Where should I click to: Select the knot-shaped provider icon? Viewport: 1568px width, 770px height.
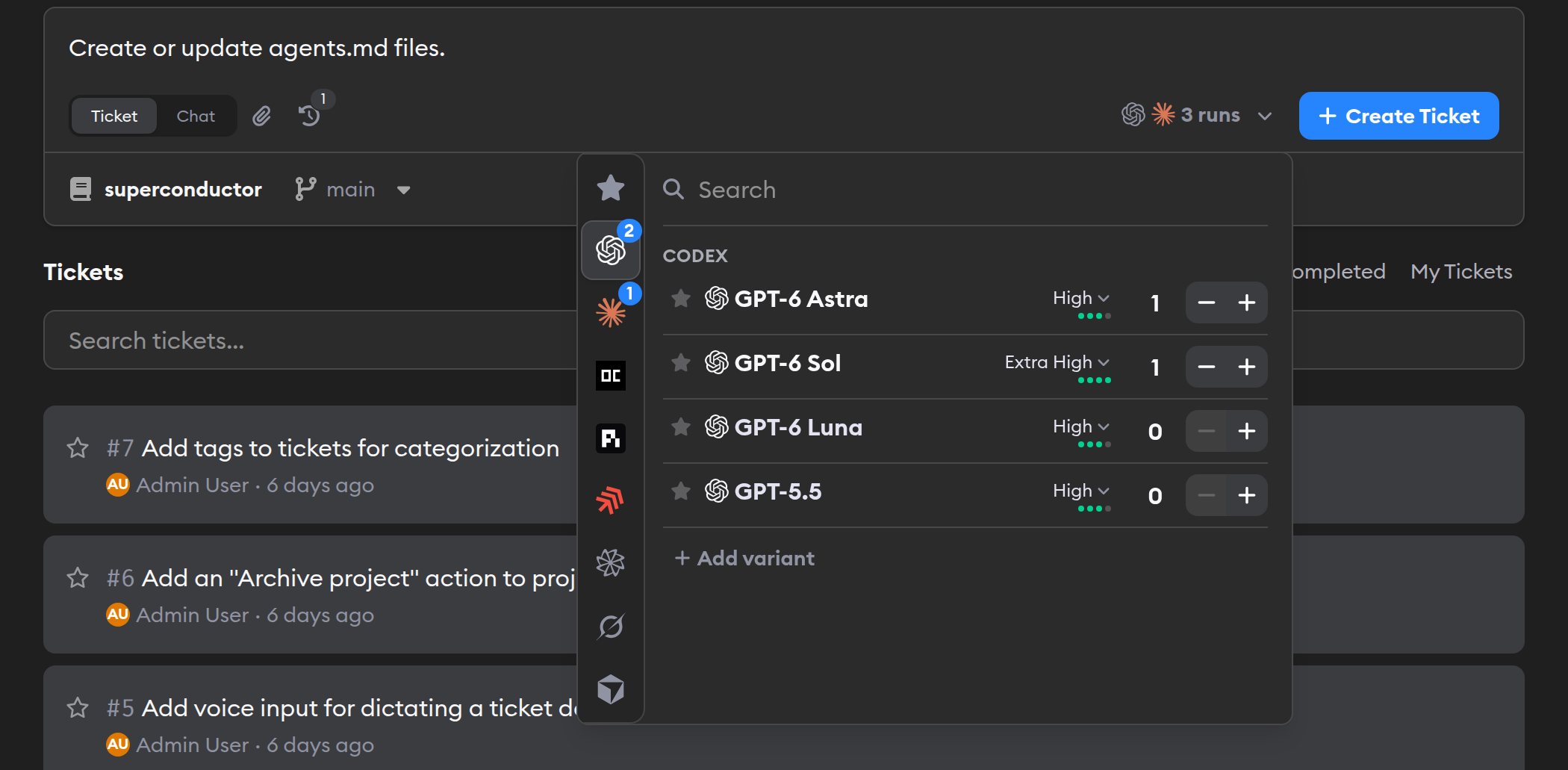(x=611, y=563)
